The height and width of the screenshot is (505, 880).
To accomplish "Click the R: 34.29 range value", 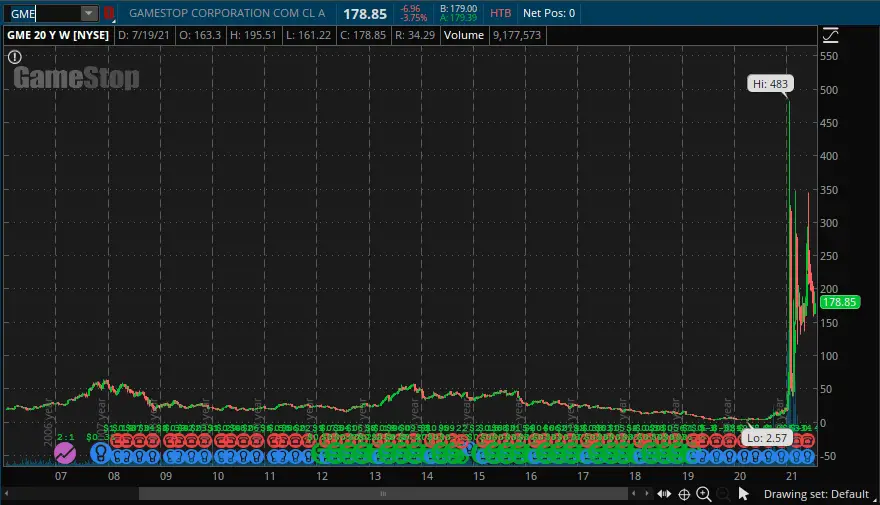I will (415, 35).
